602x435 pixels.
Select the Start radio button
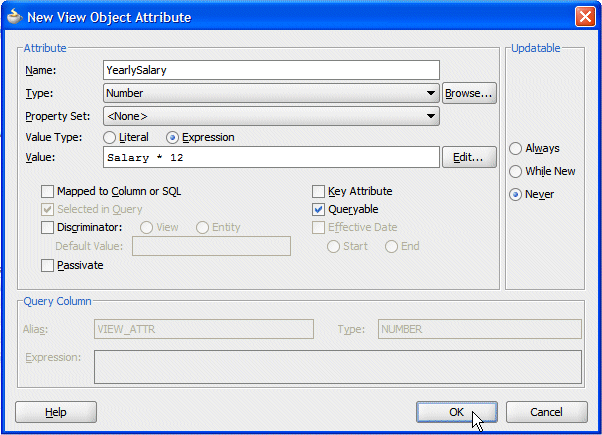tap(333, 246)
